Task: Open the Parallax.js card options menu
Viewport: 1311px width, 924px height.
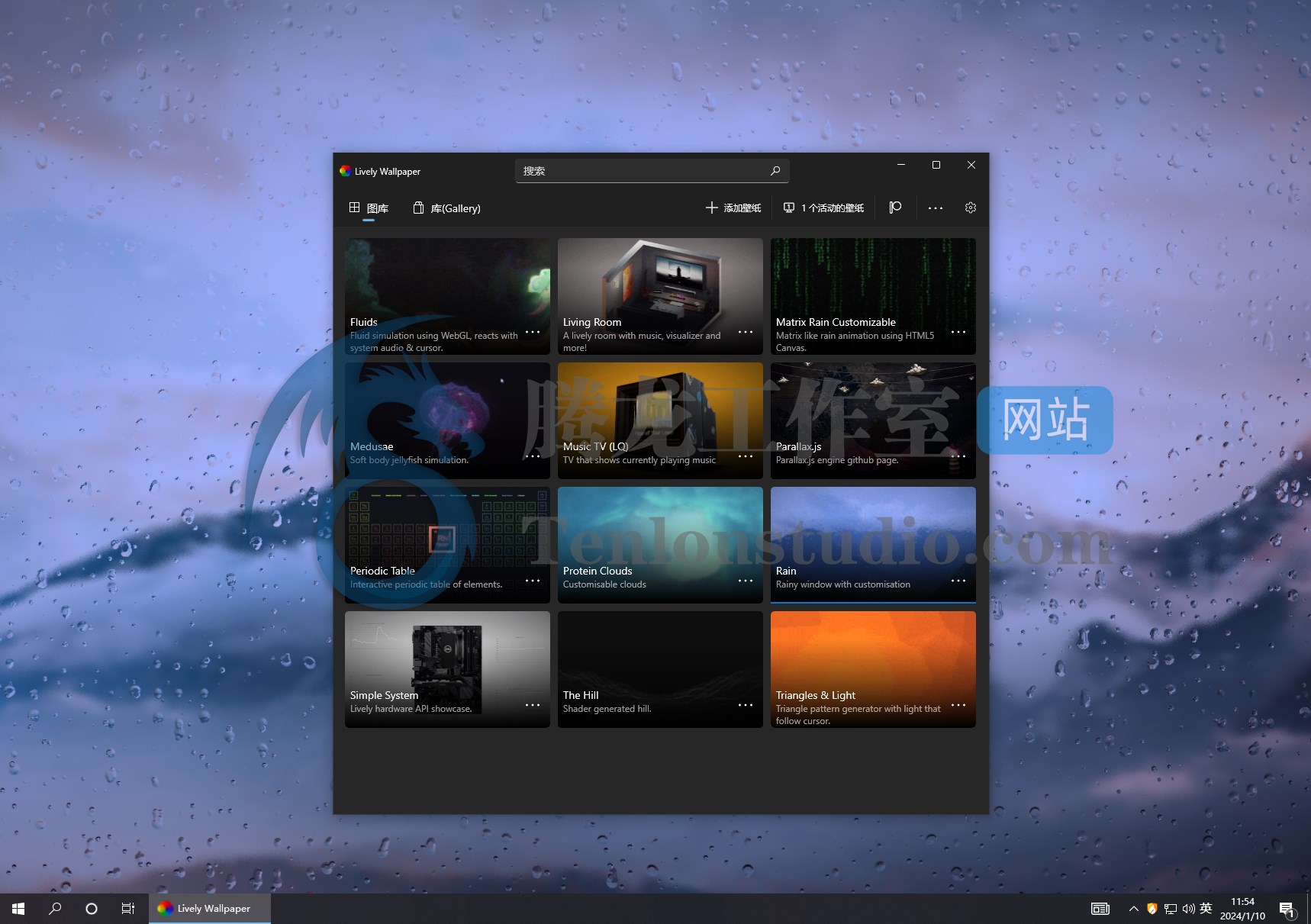Action: (x=958, y=457)
